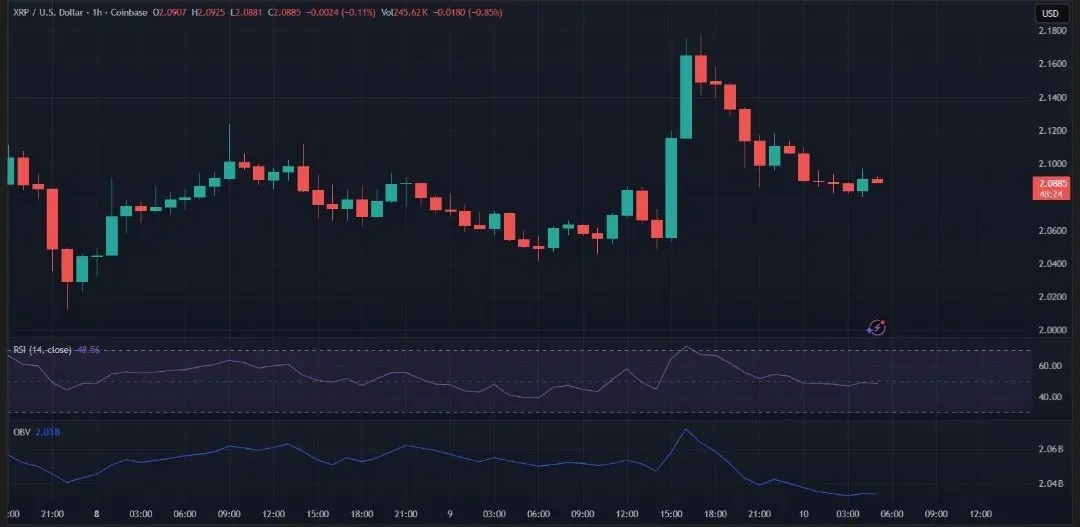Click the 2.0200 price axis label
Viewport: 1080px width, 527px height.
click(x=1050, y=297)
